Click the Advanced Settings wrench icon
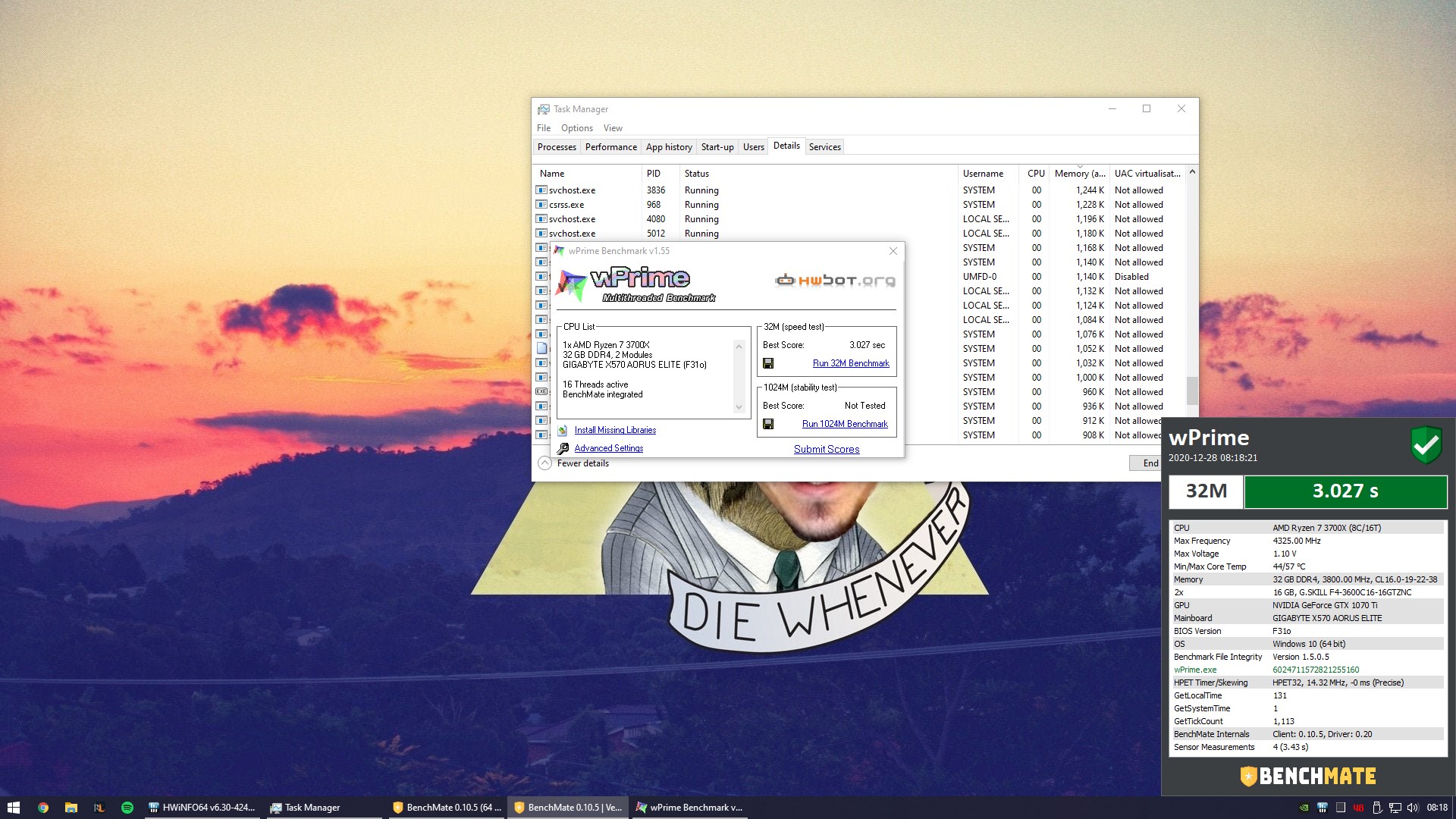This screenshot has width=1456, height=819. [x=563, y=448]
